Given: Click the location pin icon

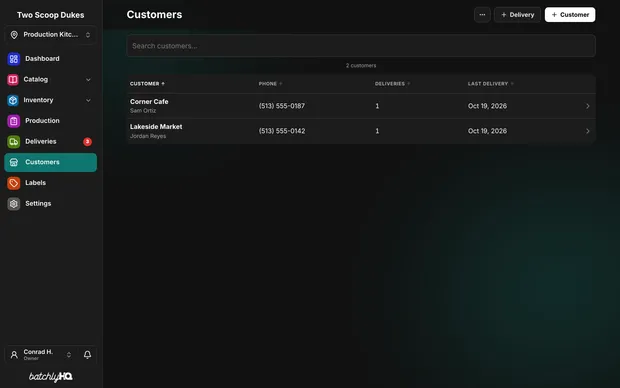Looking at the screenshot, I should point(14,35).
